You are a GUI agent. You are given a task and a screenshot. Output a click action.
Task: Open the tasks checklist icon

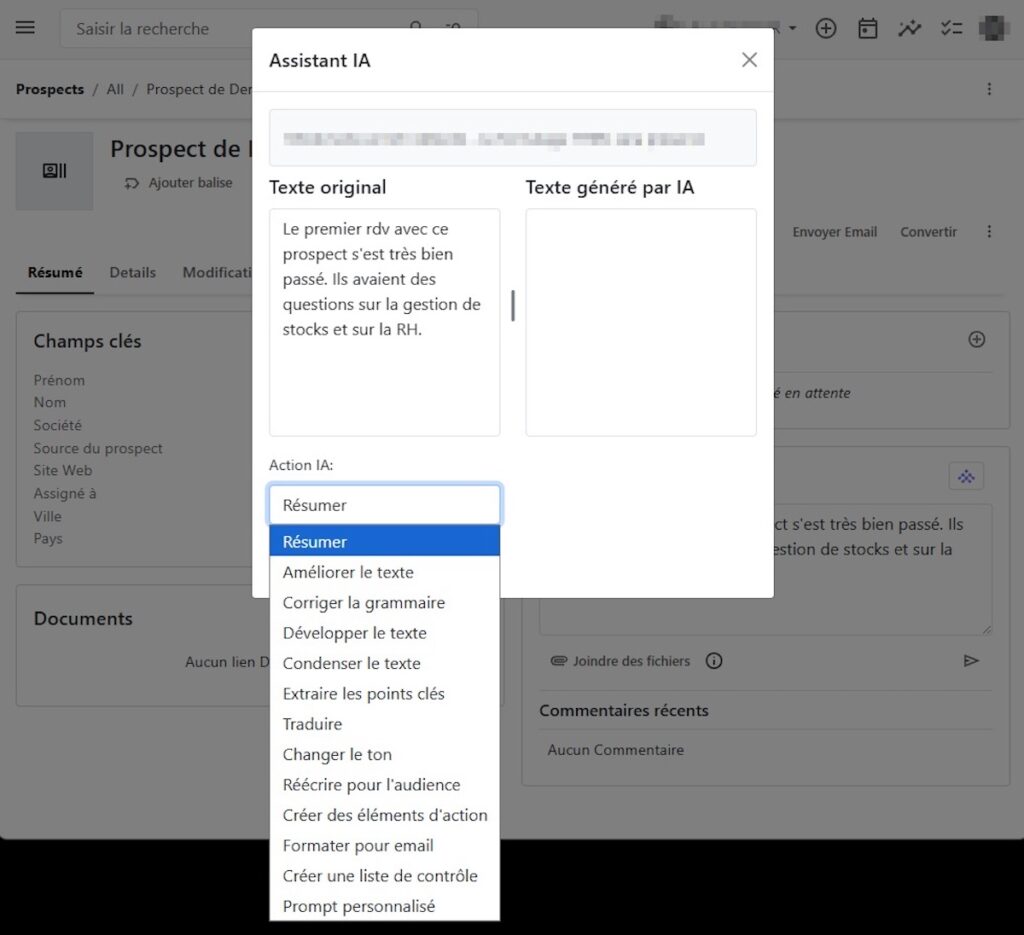coord(951,28)
